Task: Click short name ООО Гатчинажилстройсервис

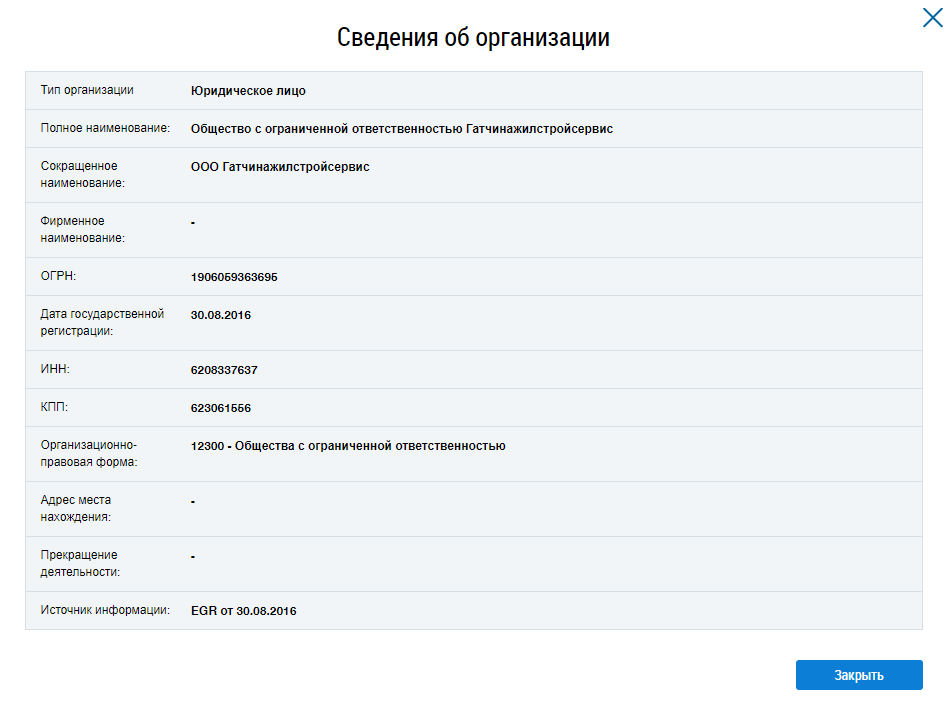Action: point(280,167)
